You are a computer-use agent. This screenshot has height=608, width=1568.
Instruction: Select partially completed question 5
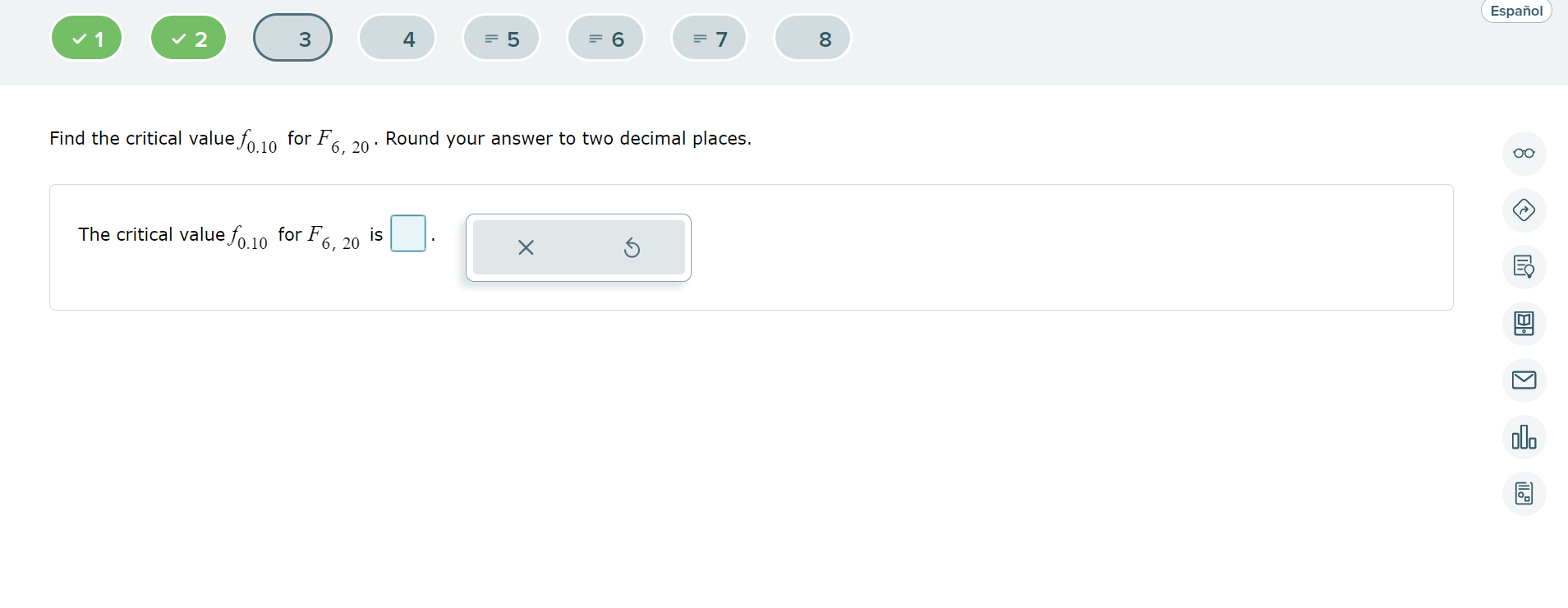click(x=501, y=37)
